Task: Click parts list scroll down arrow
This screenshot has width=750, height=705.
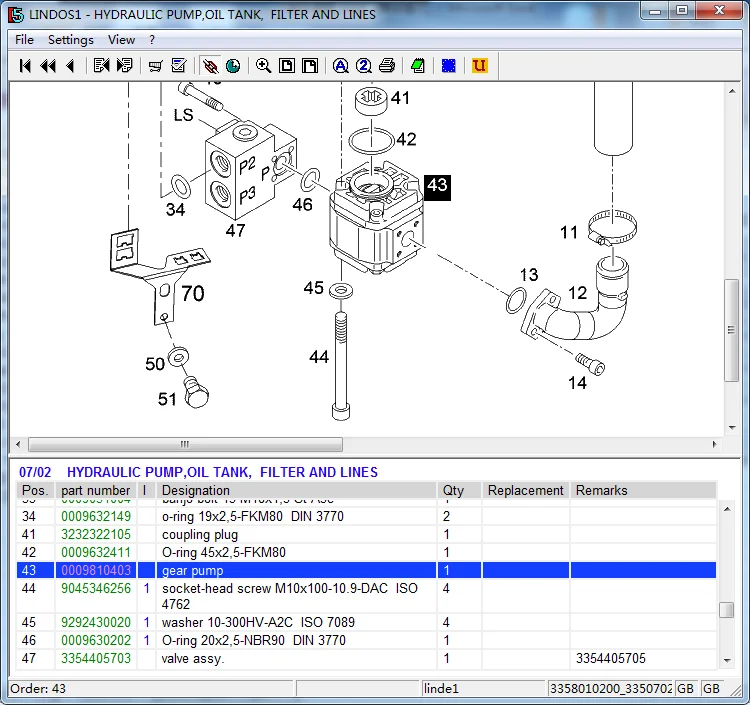Action: pos(727,662)
